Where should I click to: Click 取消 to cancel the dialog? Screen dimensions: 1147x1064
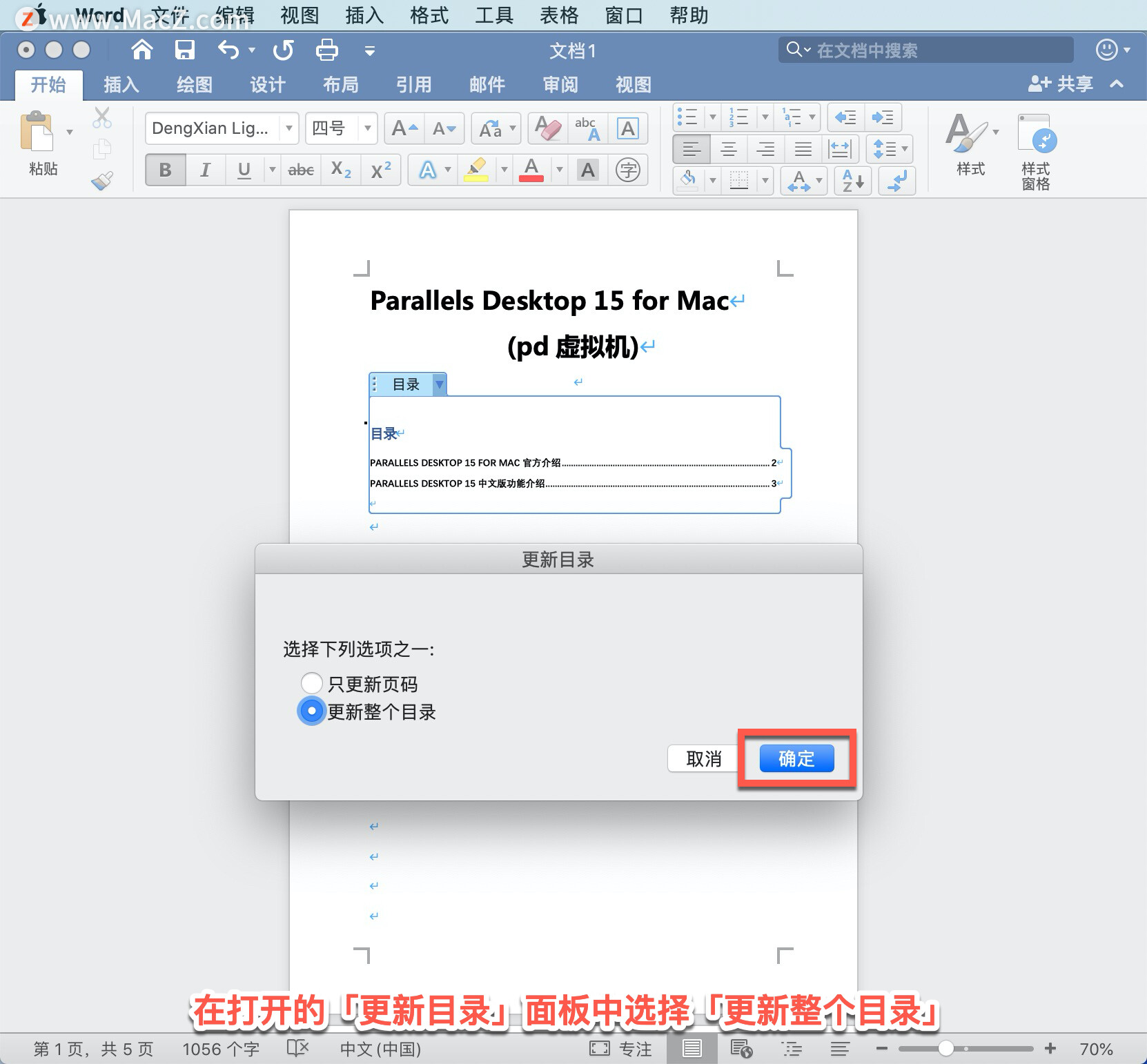703,758
